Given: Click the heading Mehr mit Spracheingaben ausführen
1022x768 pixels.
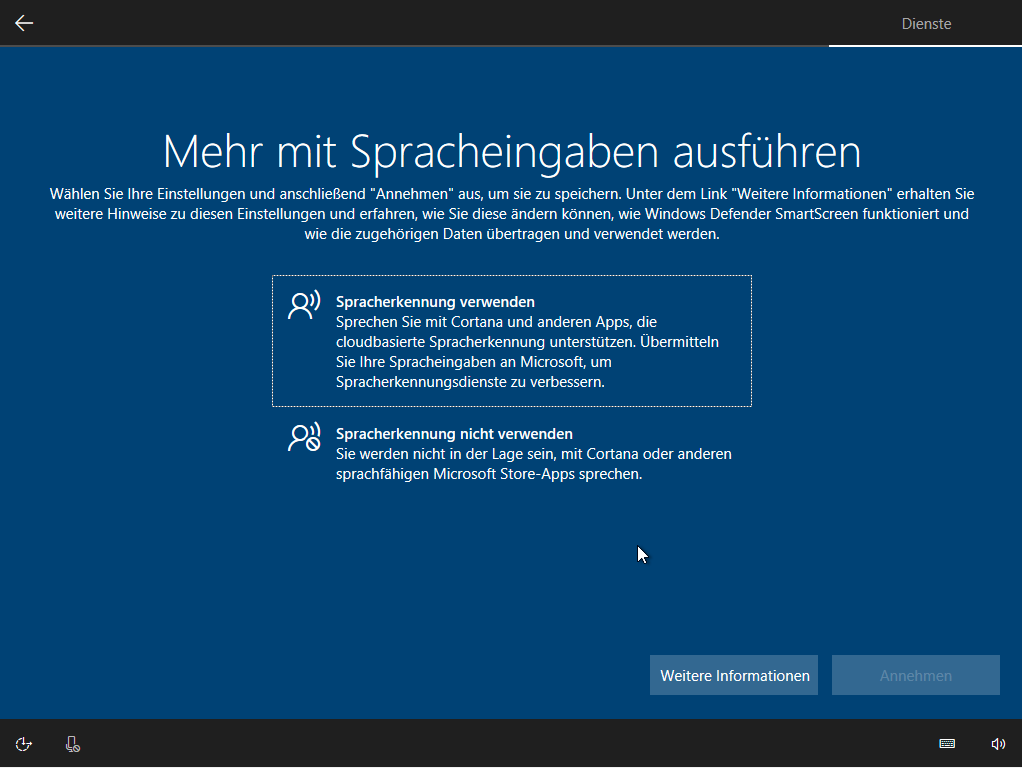Looking at the screenshot, I should [x=512, y=152].
